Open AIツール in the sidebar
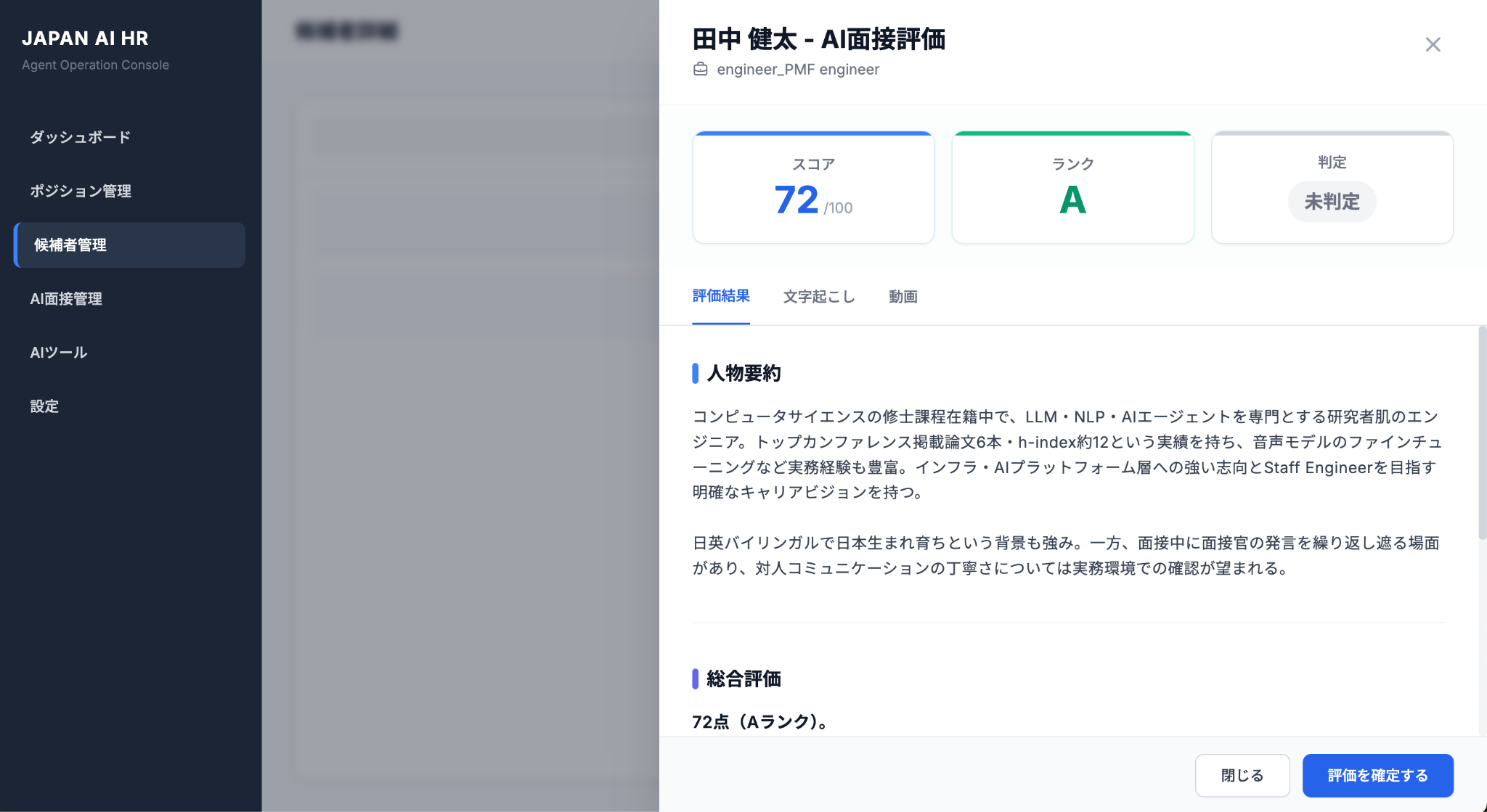 coord(58,352)
